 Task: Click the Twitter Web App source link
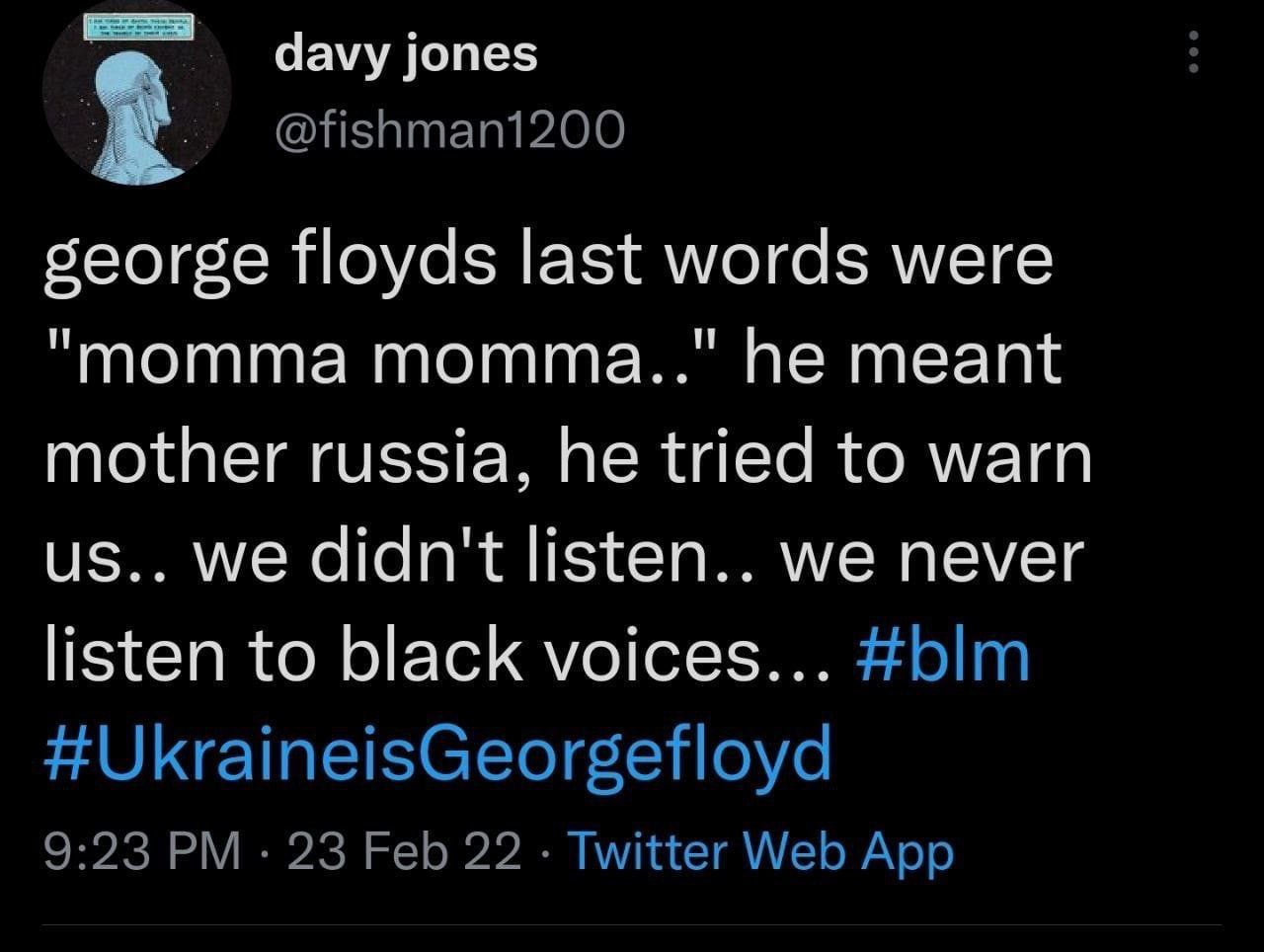coord(762,852)
